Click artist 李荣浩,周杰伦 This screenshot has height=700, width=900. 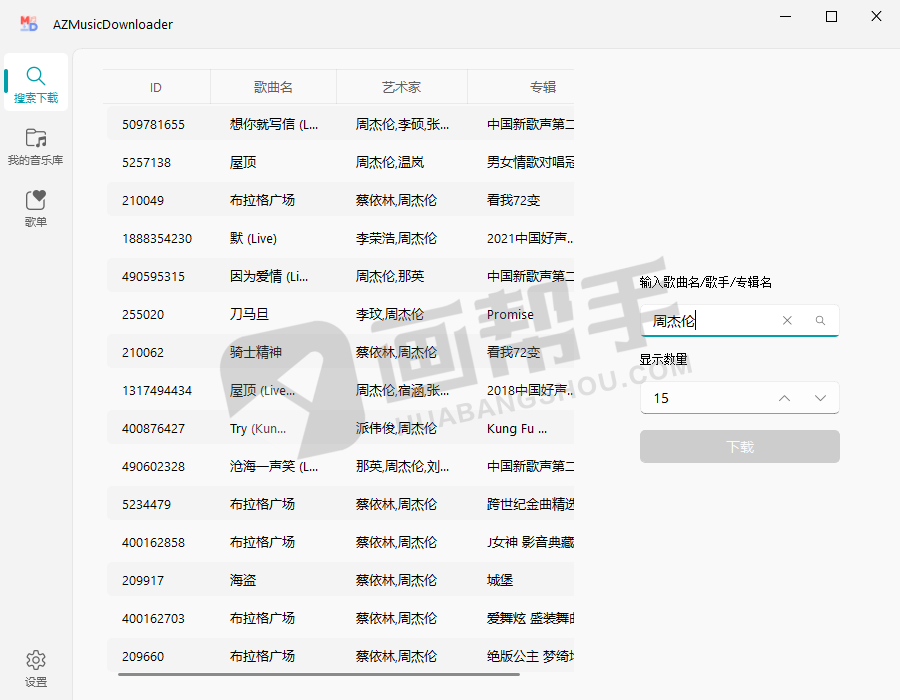click(x=396, y=238)
